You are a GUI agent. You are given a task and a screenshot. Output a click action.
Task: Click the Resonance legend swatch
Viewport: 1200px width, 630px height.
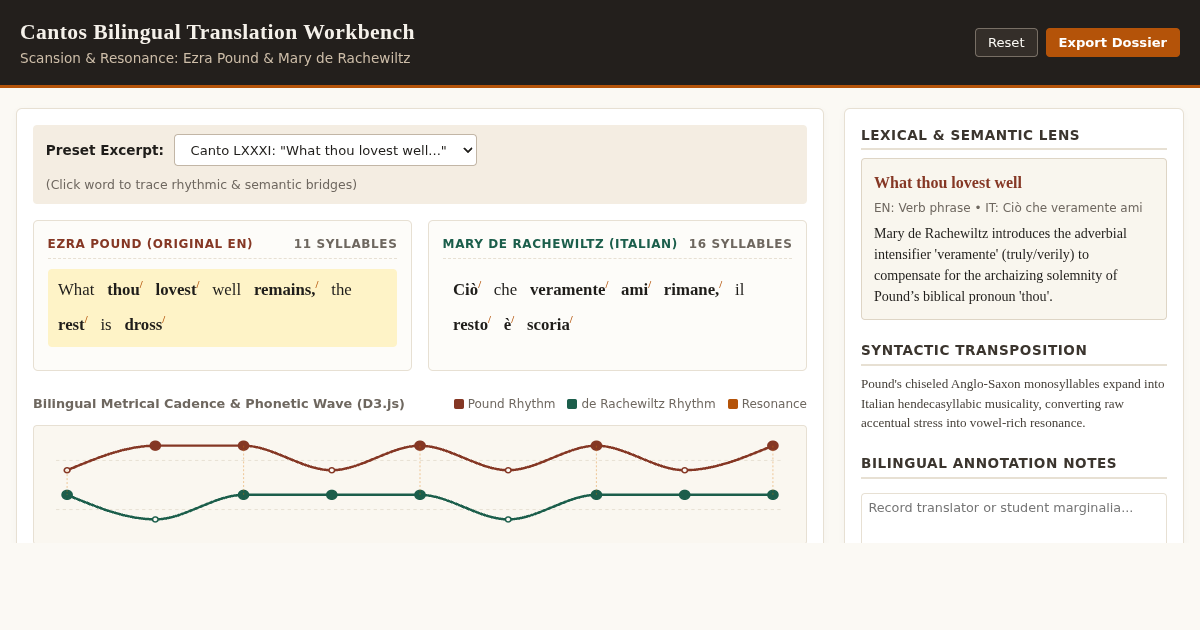733,404
